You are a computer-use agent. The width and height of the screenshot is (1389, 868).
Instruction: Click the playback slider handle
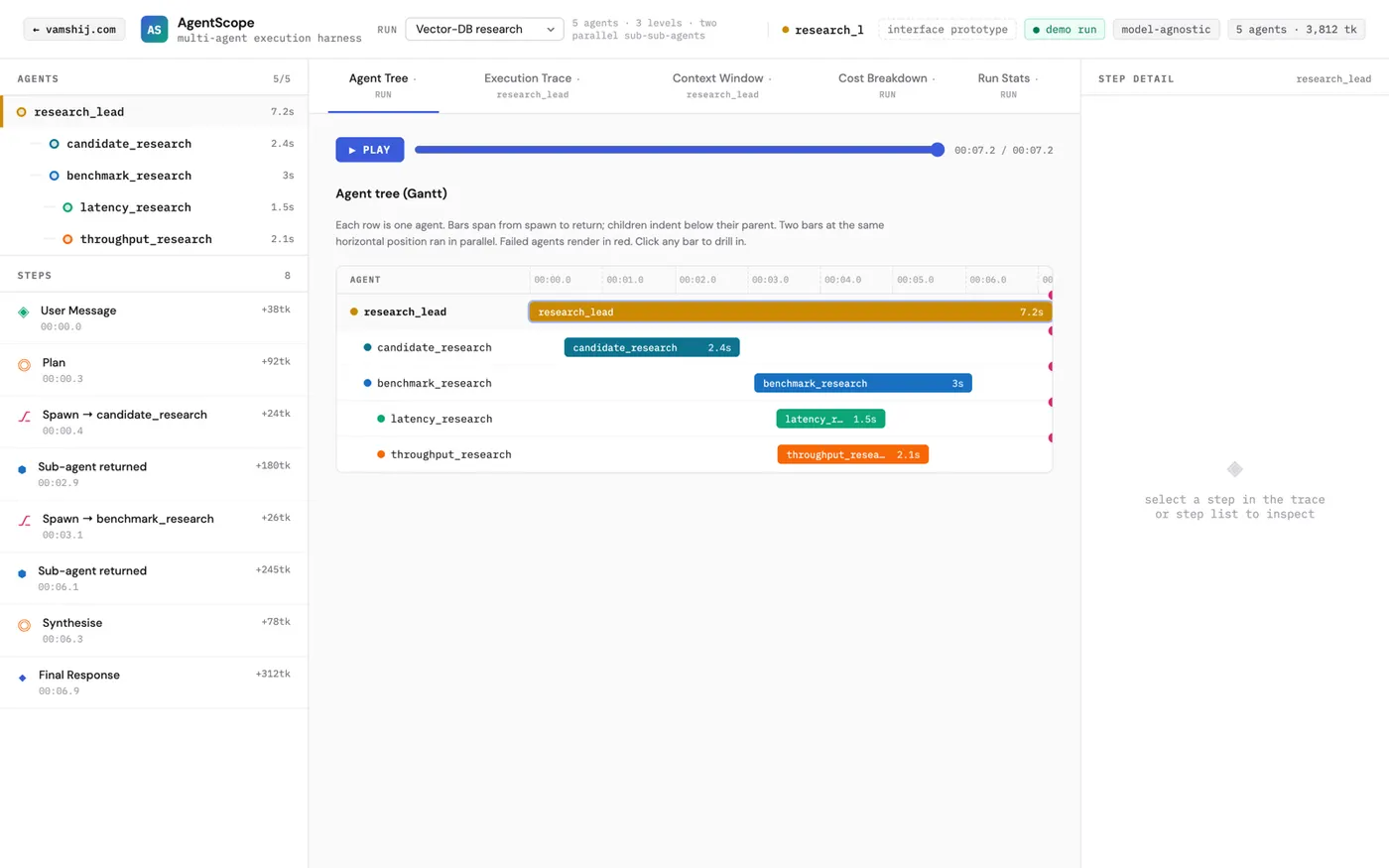pyautogui.click(x=938, y=150)
